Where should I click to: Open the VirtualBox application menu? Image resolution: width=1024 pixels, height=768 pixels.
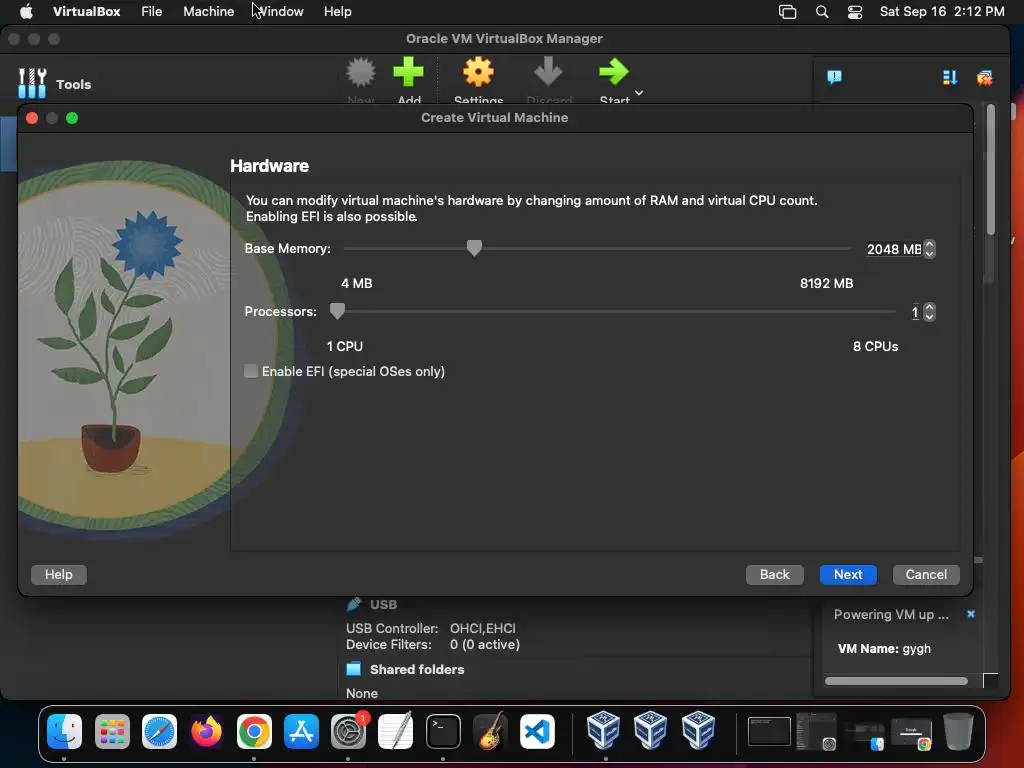(86, 11)
